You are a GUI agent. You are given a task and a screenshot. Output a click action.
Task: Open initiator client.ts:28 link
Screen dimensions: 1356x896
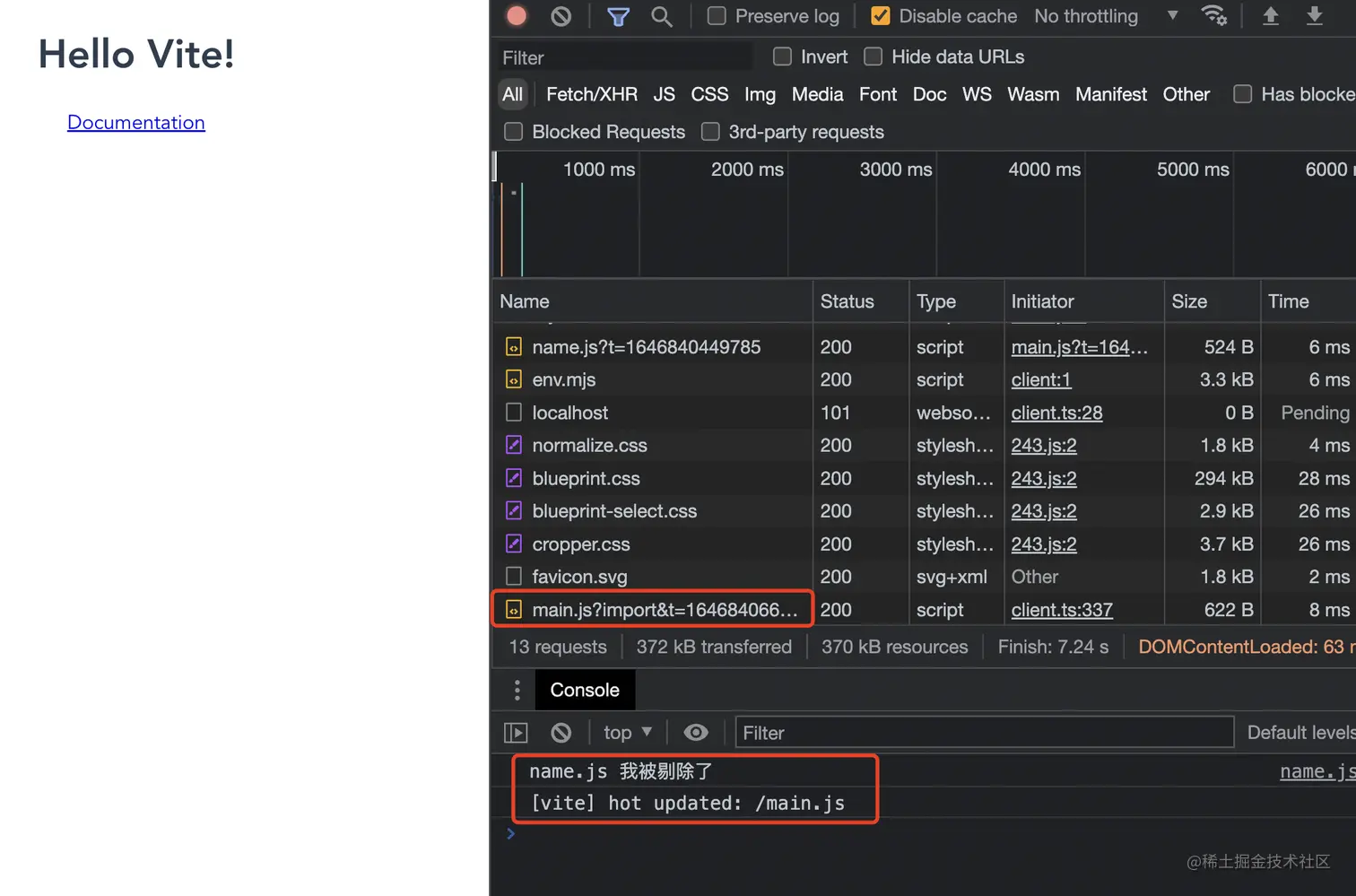(x=1056, y=413)
